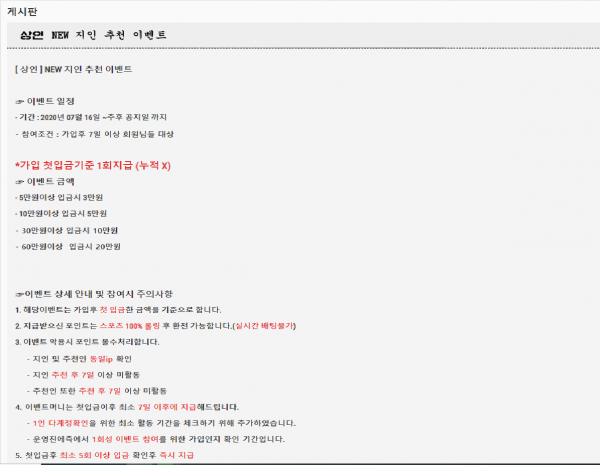Select the post title banner '상언 NEW 지인 추천 이벤트'
The image size is (600, 465).
[x=92, y=36]
